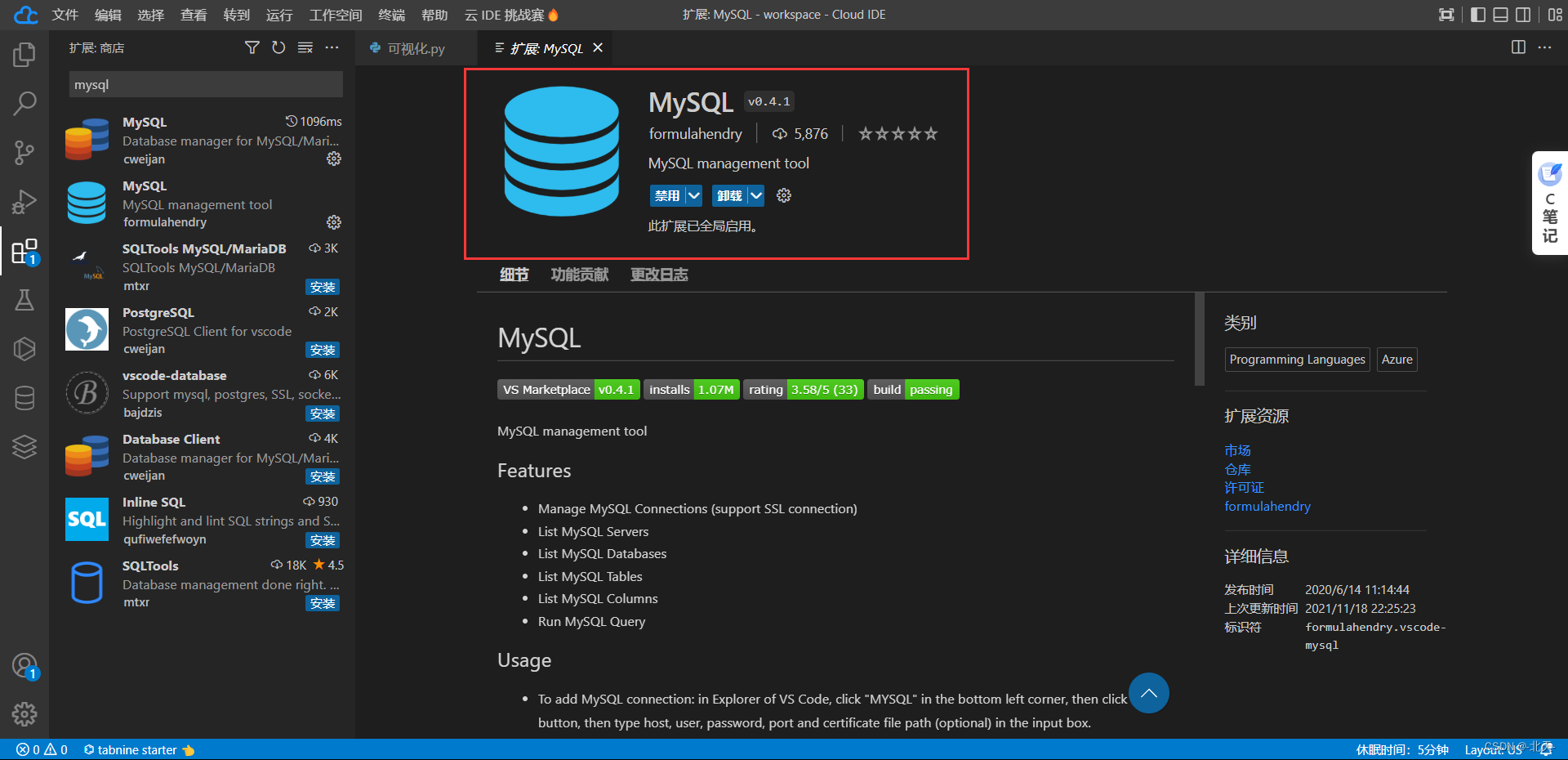Click tabnine starter in status bar
This screenshot has width=1568, height=760.
click(139, 749)
